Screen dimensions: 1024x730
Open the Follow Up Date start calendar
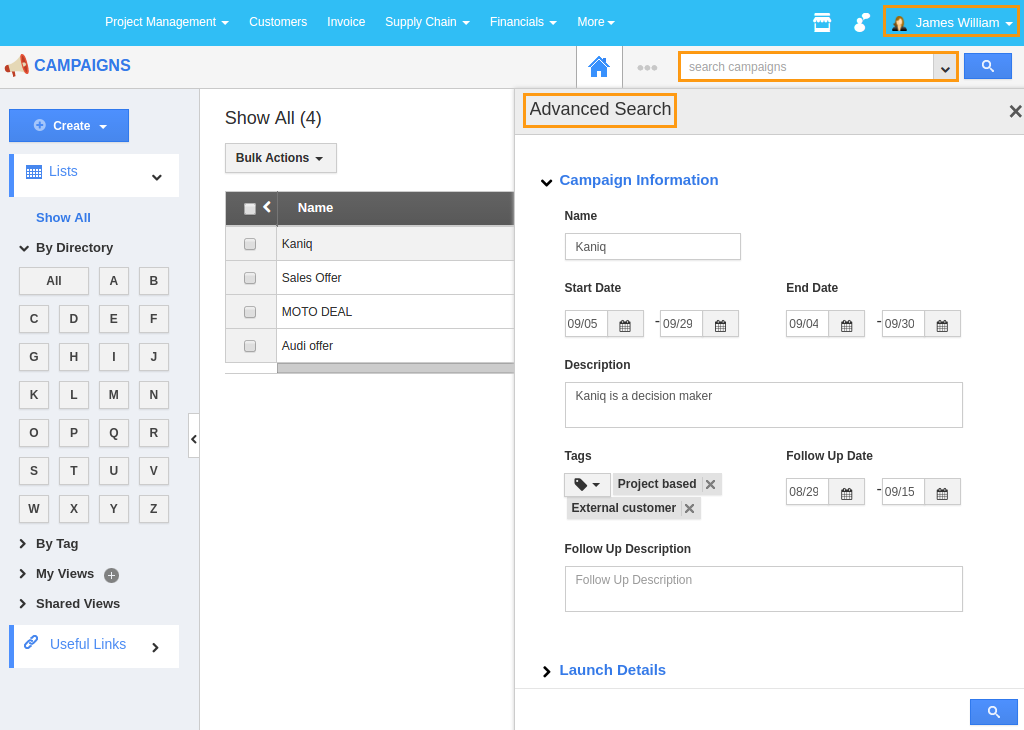pos(846,492)
